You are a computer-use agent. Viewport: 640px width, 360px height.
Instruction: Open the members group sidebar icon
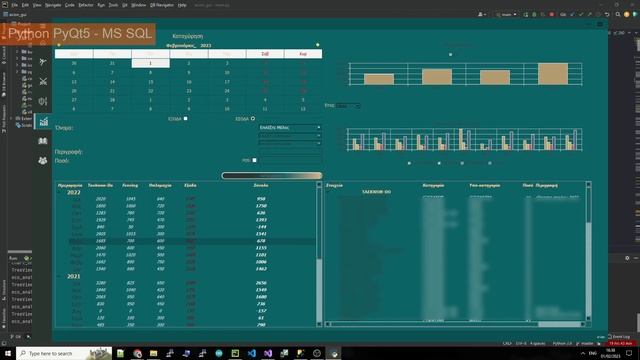coord(43,160)
